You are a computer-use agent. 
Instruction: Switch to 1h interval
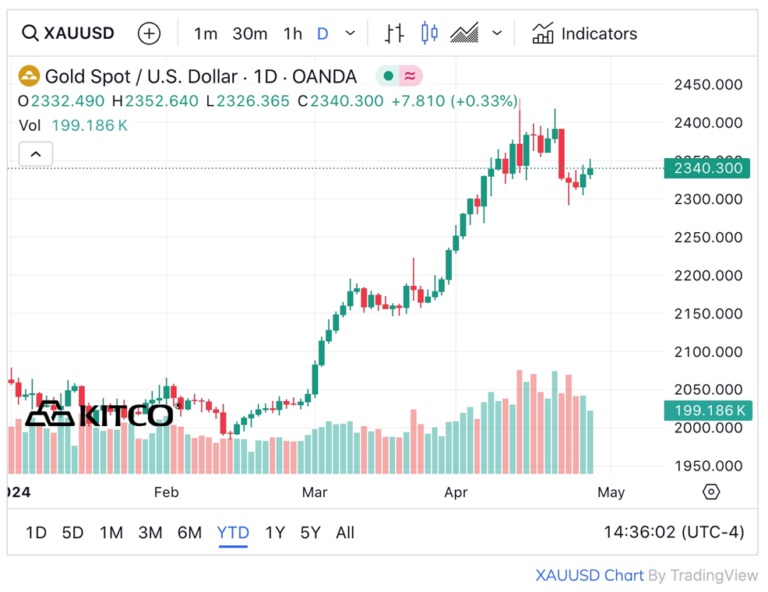(x=292, y=33)
